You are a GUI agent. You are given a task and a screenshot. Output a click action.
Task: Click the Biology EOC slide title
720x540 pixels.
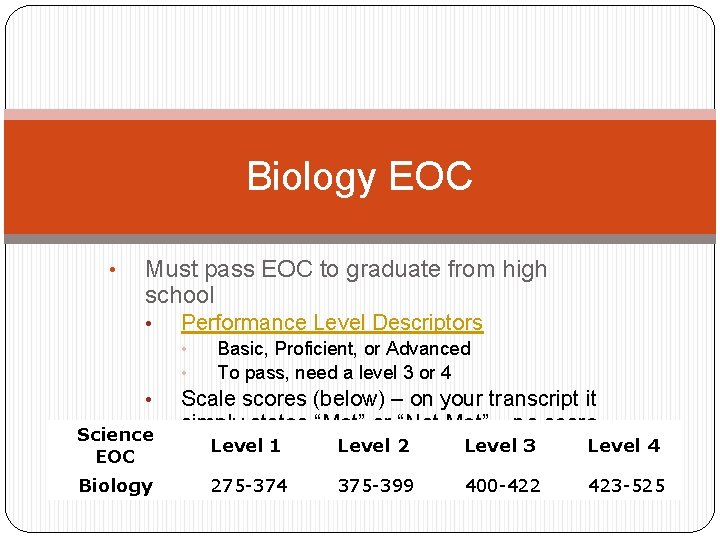(x=360, y=176)
